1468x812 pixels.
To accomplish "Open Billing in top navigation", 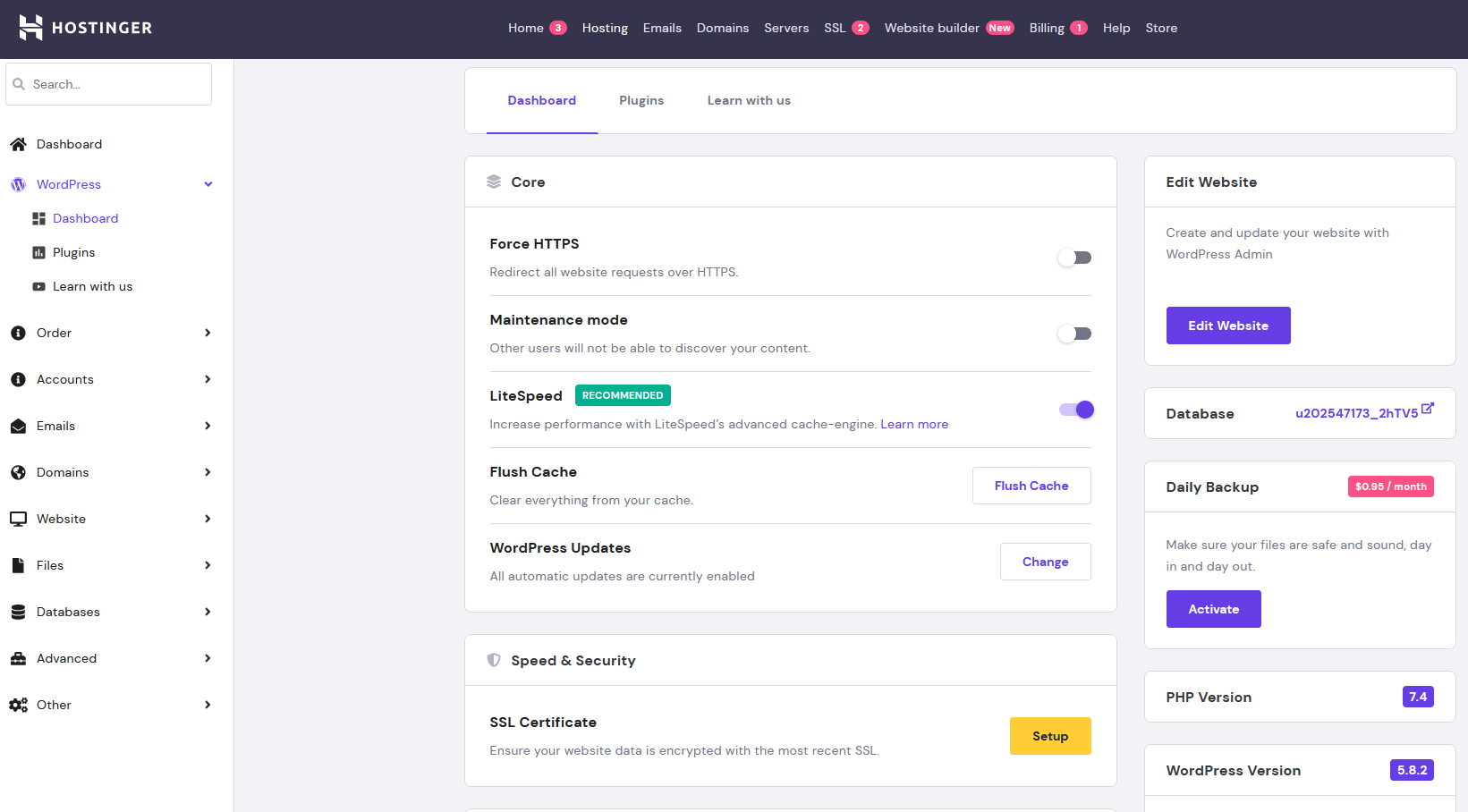I will click(1047, 28).
